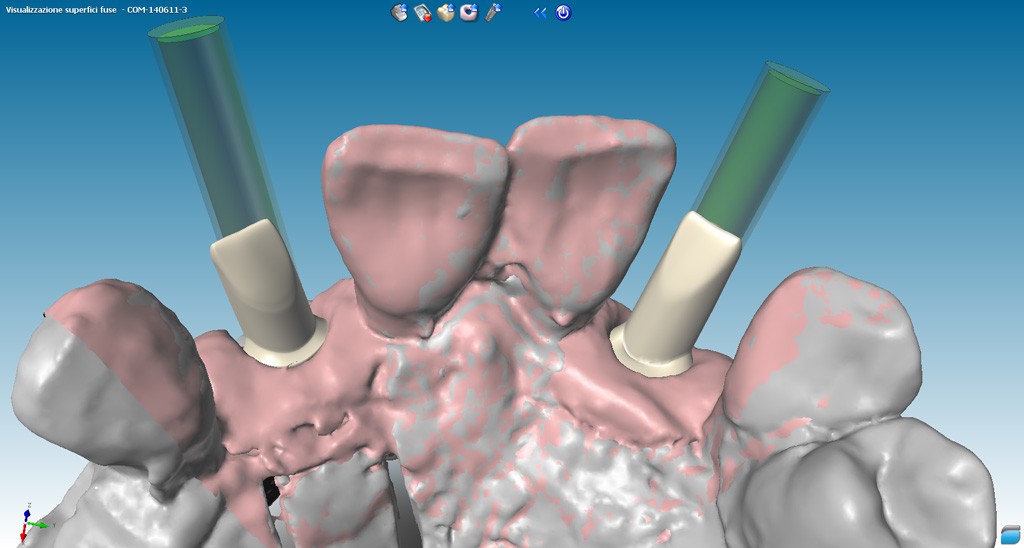
Task: Click the blue power button icon
Action: pyautogui.click(x=564, y=12)
